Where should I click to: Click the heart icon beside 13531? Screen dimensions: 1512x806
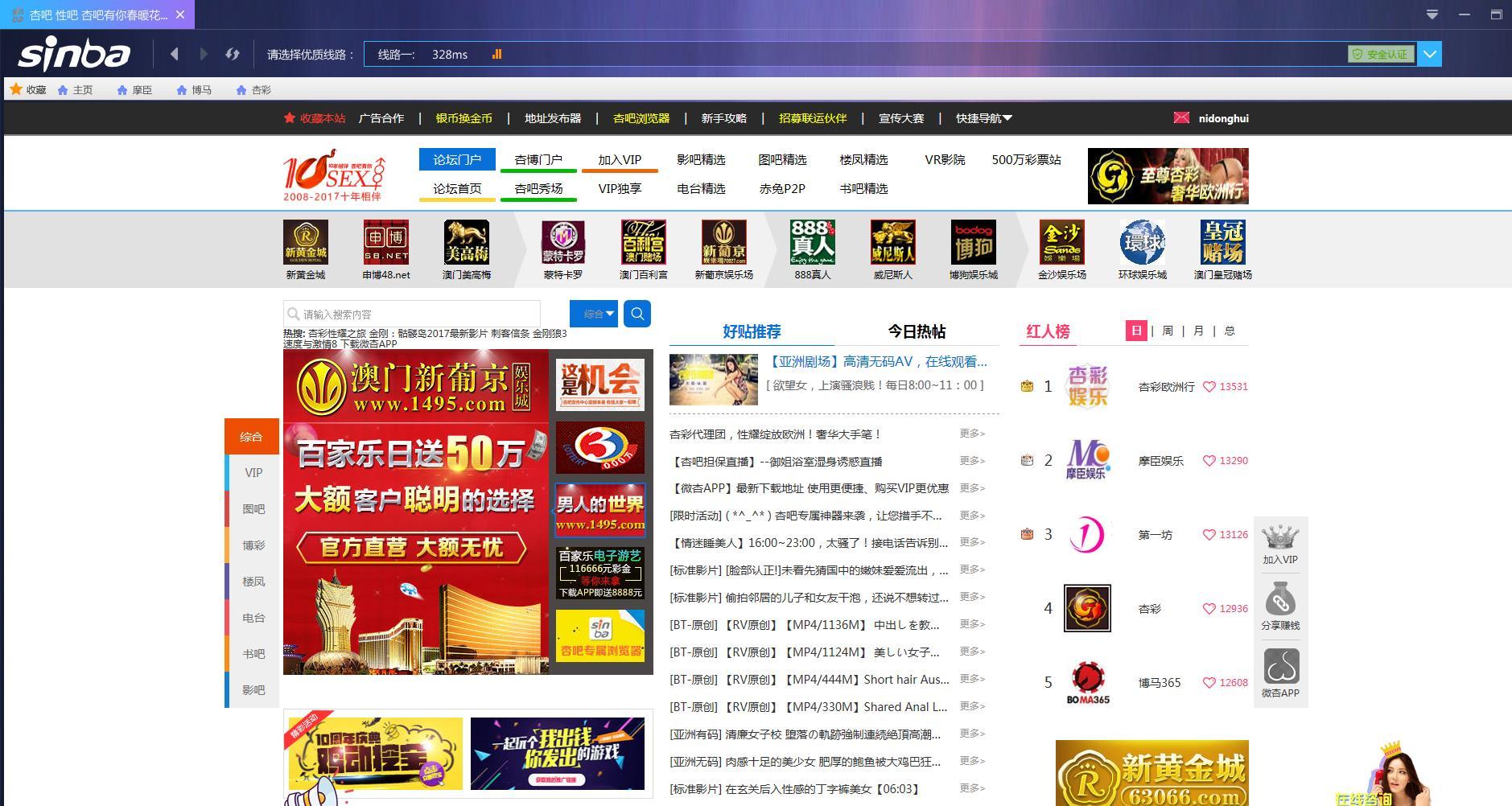[1209, 386]
